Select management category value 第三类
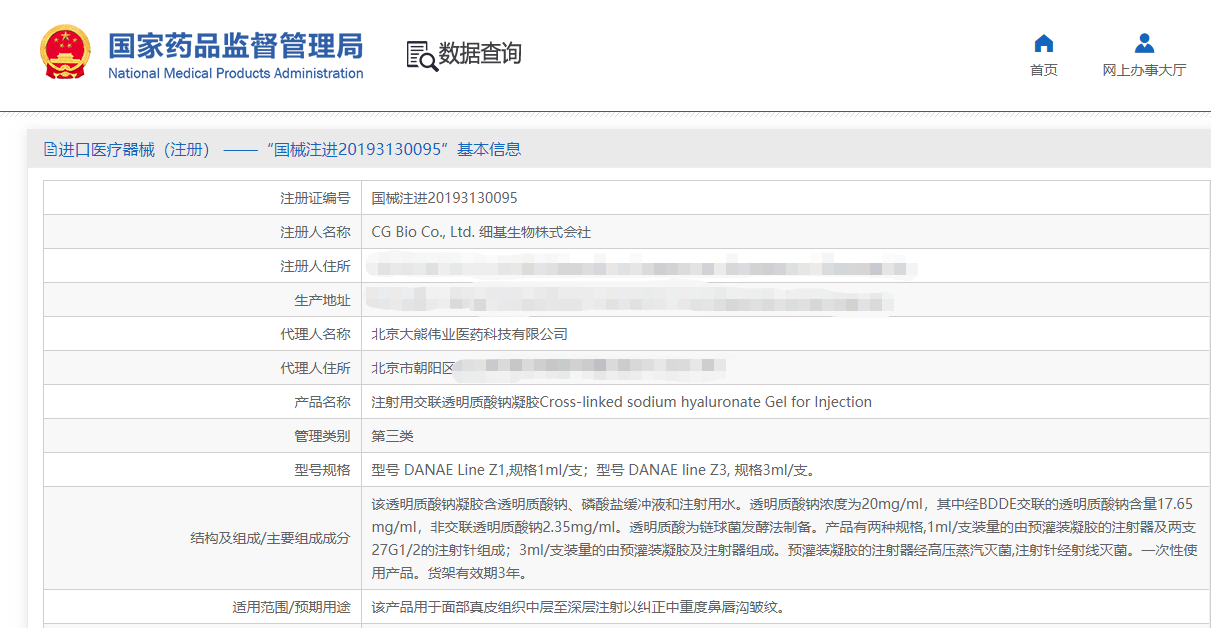The image size is (1211, 628). pyautogui.click(x=393, y=436)
